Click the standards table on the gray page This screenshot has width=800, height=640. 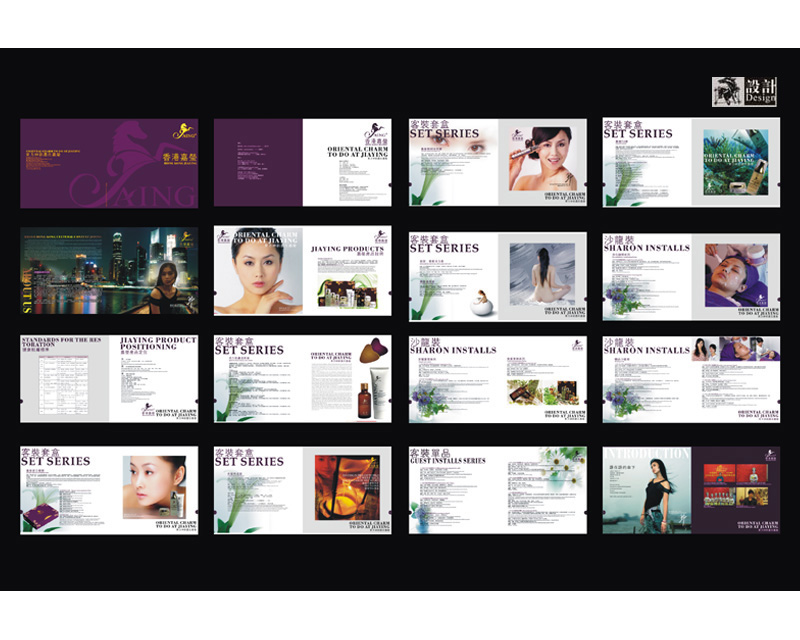(x=64, y=385)
